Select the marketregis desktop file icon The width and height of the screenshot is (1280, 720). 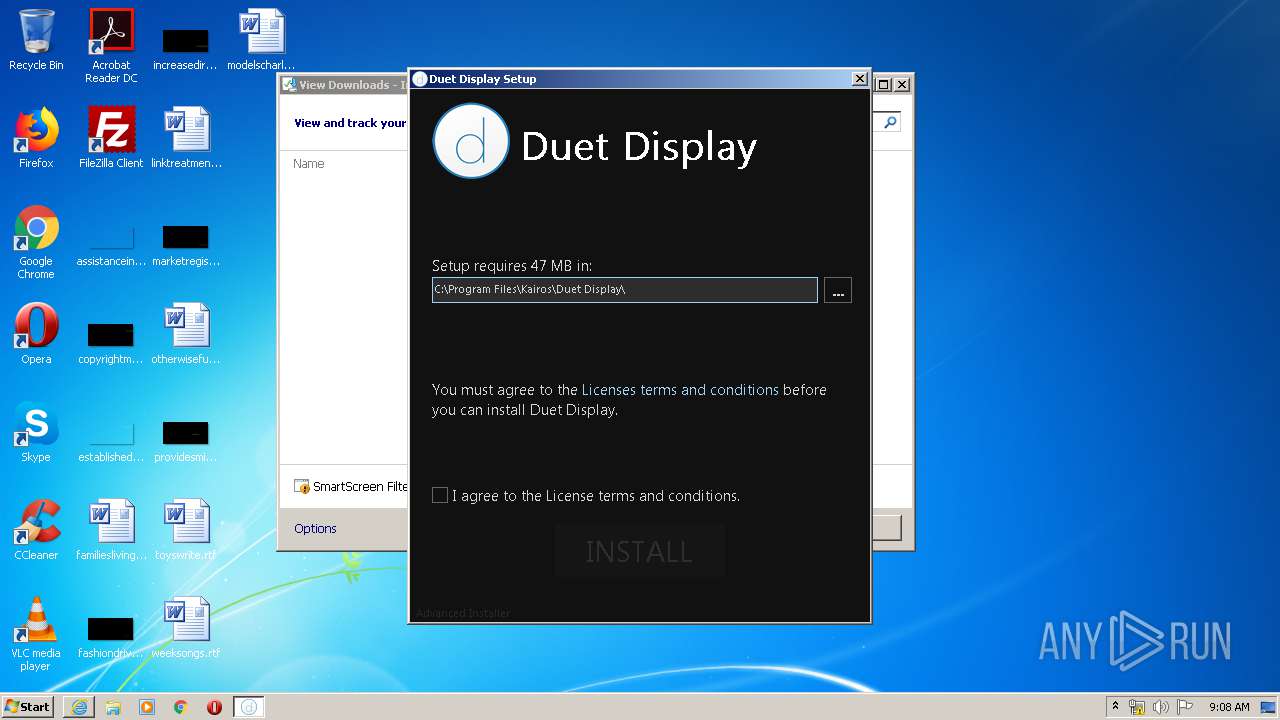[x=186, y=244]
